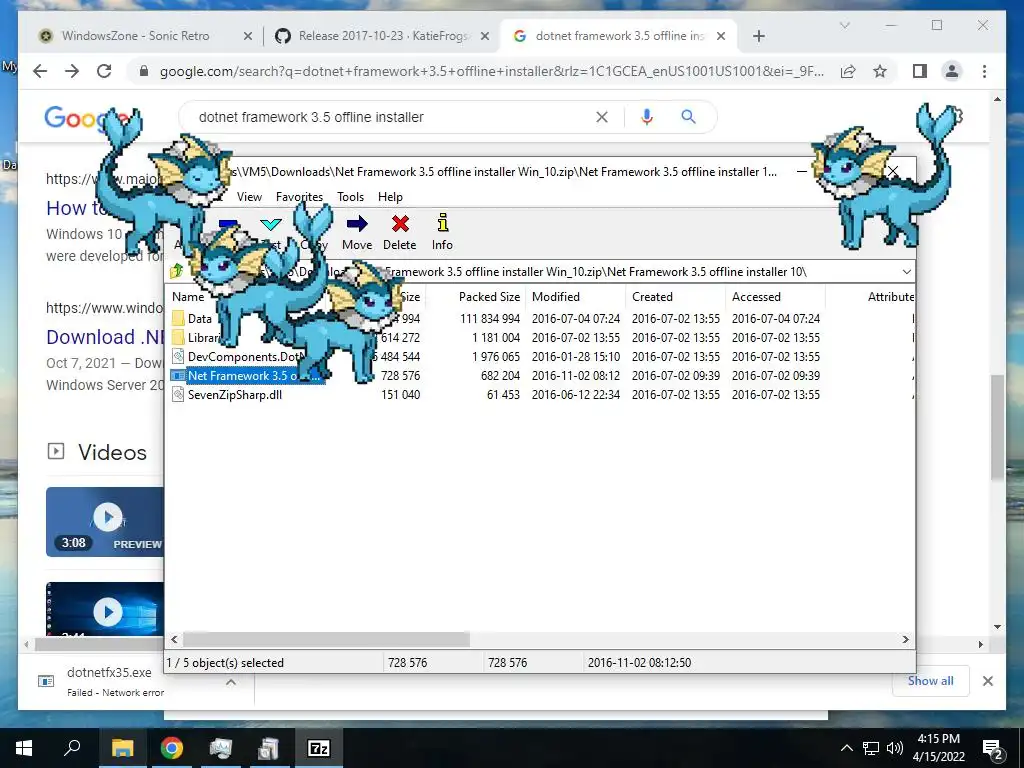1024x768 pixels.
Task: Click the Move toolbar button in 7-Zip
Action: [x=357, y=232]
